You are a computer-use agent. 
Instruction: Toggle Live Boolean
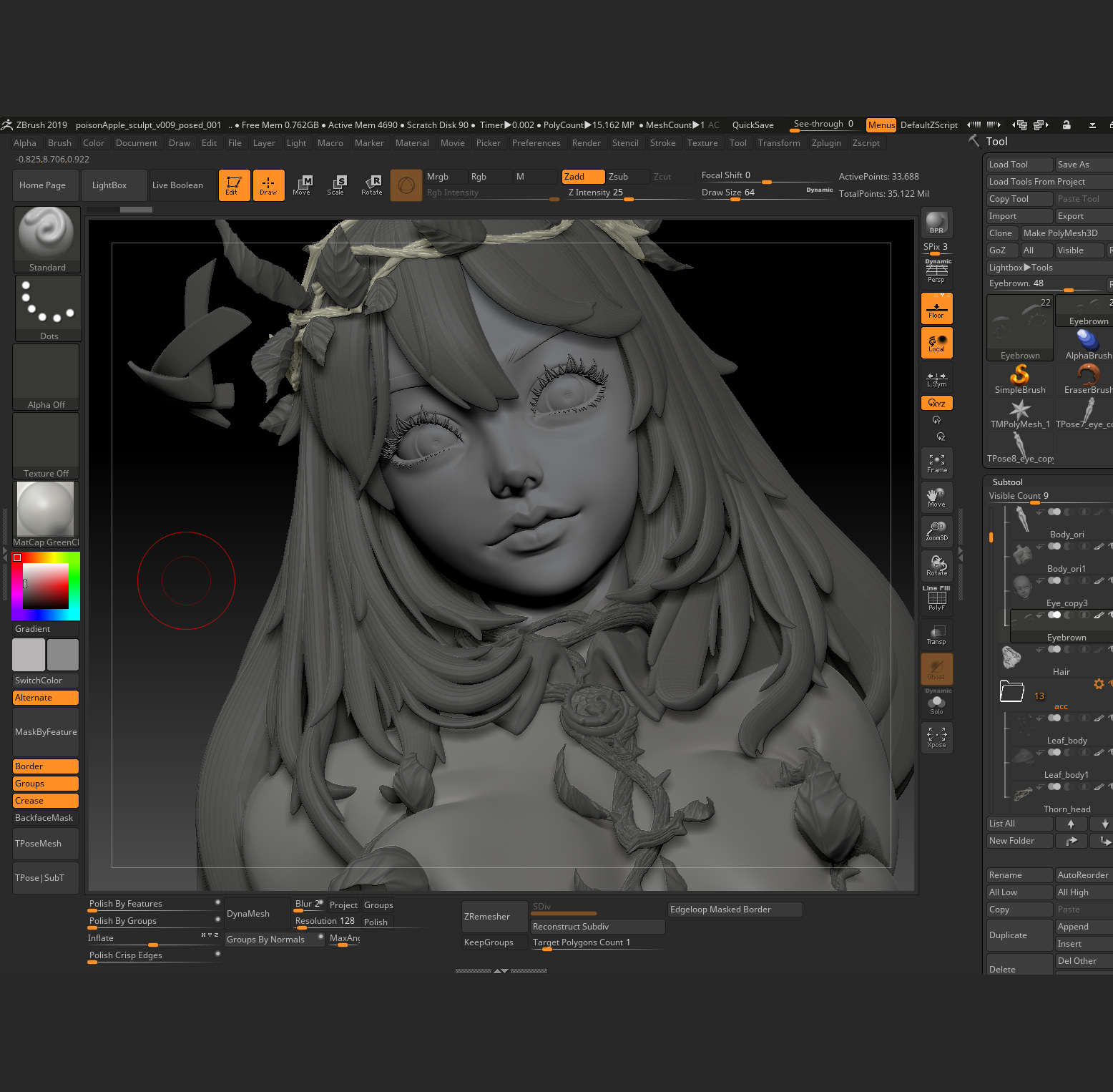(x=182, y=185)
